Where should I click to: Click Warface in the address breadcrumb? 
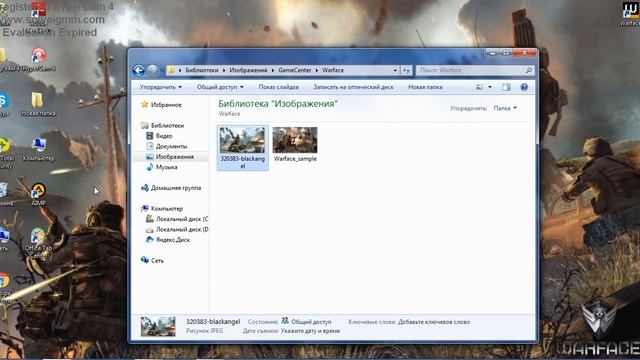(333, 70)
